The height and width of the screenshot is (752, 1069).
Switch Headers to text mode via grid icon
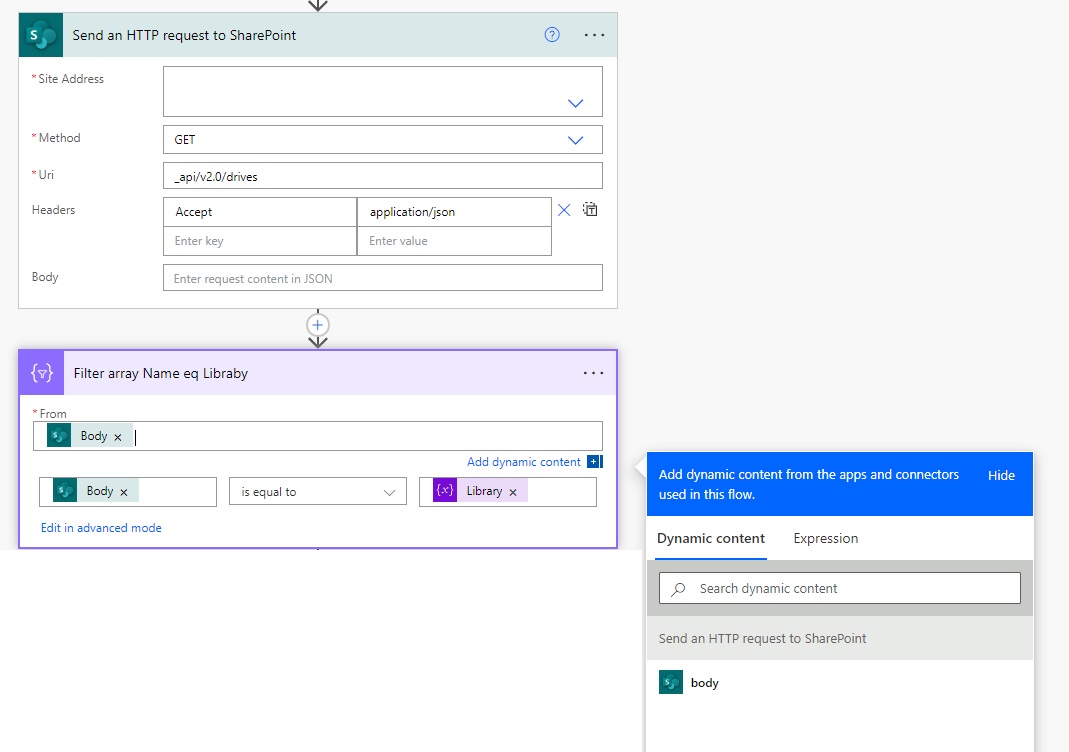click(x=589, y=210)
